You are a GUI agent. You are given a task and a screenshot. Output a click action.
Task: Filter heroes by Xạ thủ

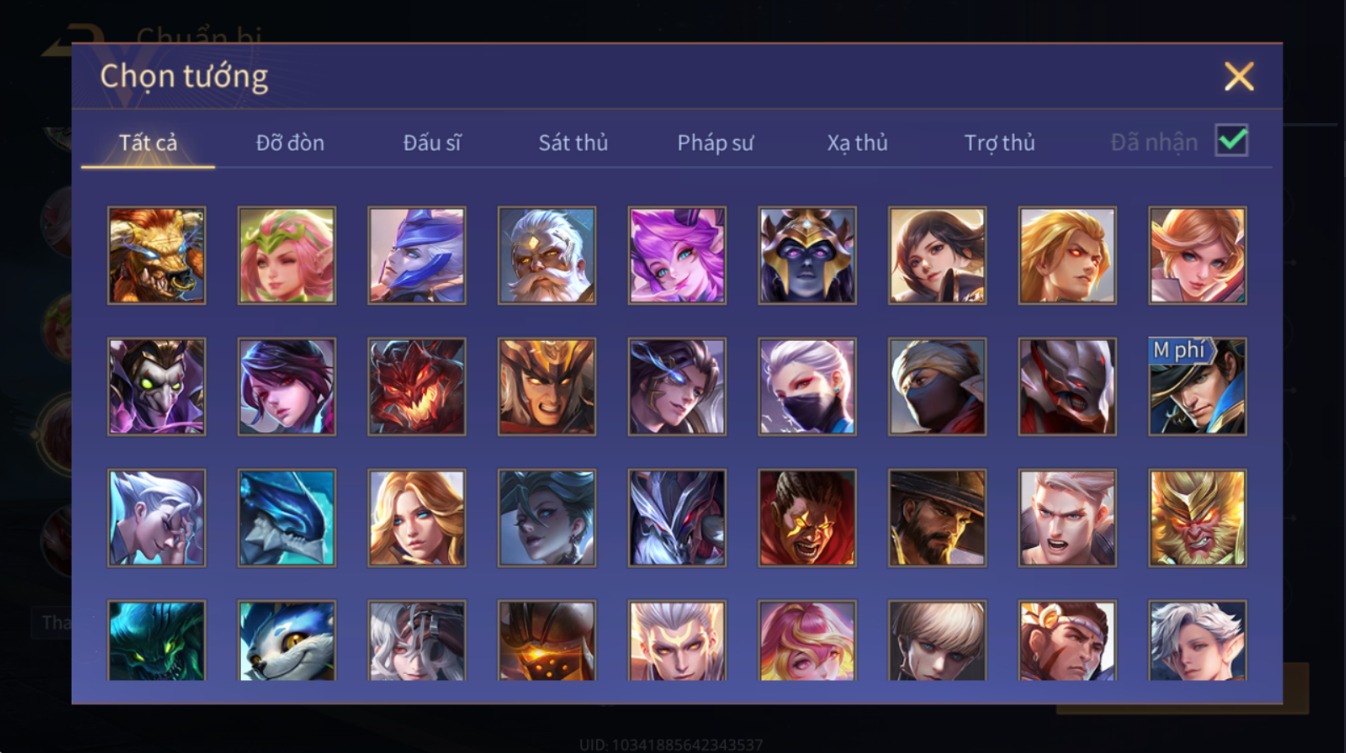[x=857, y=143]
